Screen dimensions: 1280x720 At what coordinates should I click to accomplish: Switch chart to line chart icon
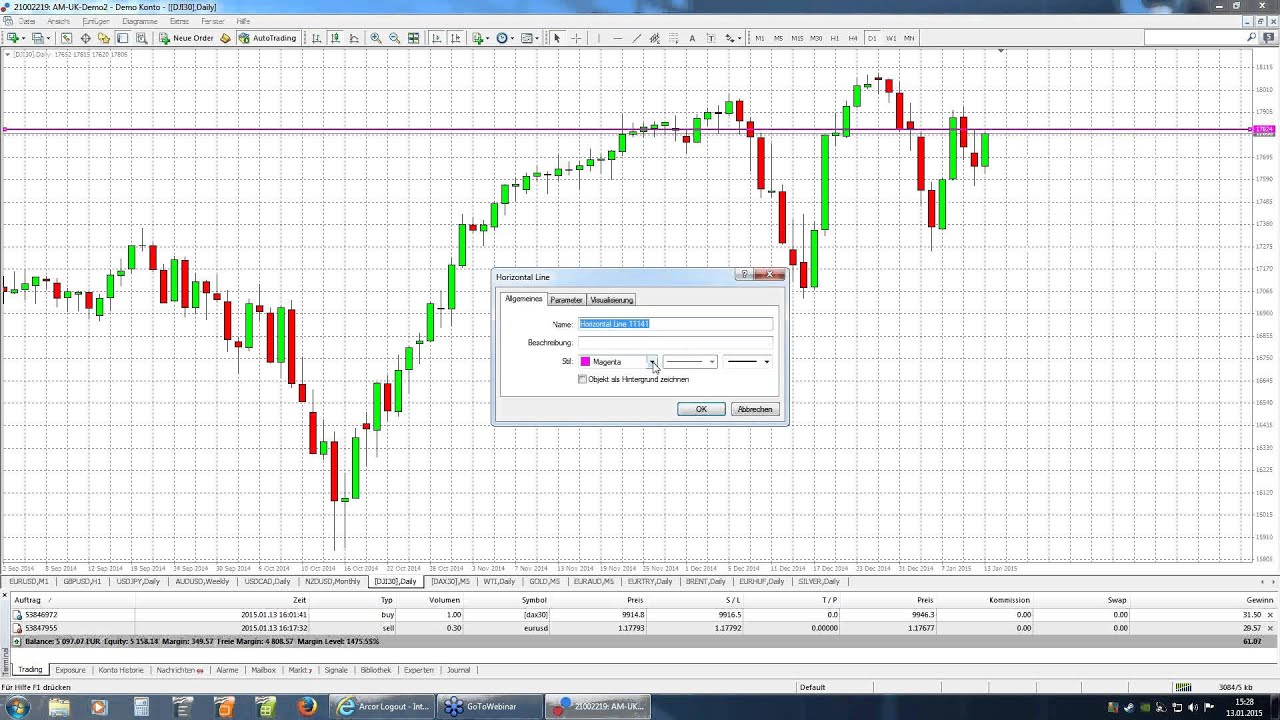coord(354,38)
